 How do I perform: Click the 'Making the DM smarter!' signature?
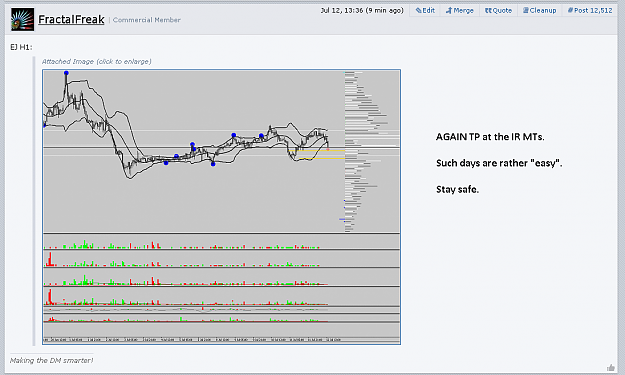[x=51, y=360]
